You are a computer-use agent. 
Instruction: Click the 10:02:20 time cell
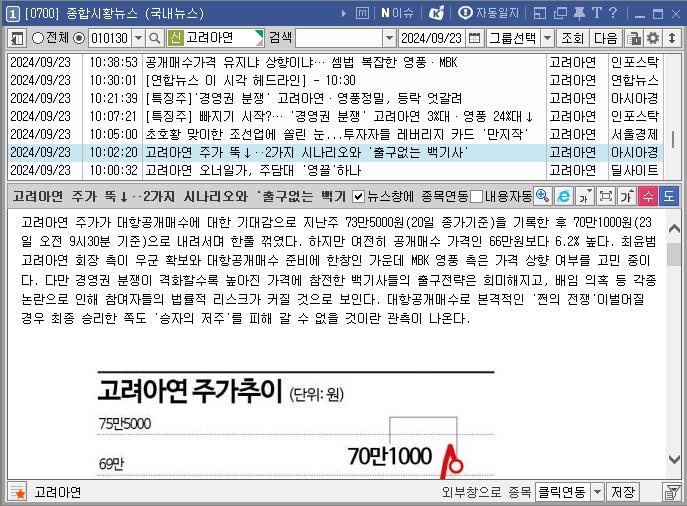(x=113, y=152)
